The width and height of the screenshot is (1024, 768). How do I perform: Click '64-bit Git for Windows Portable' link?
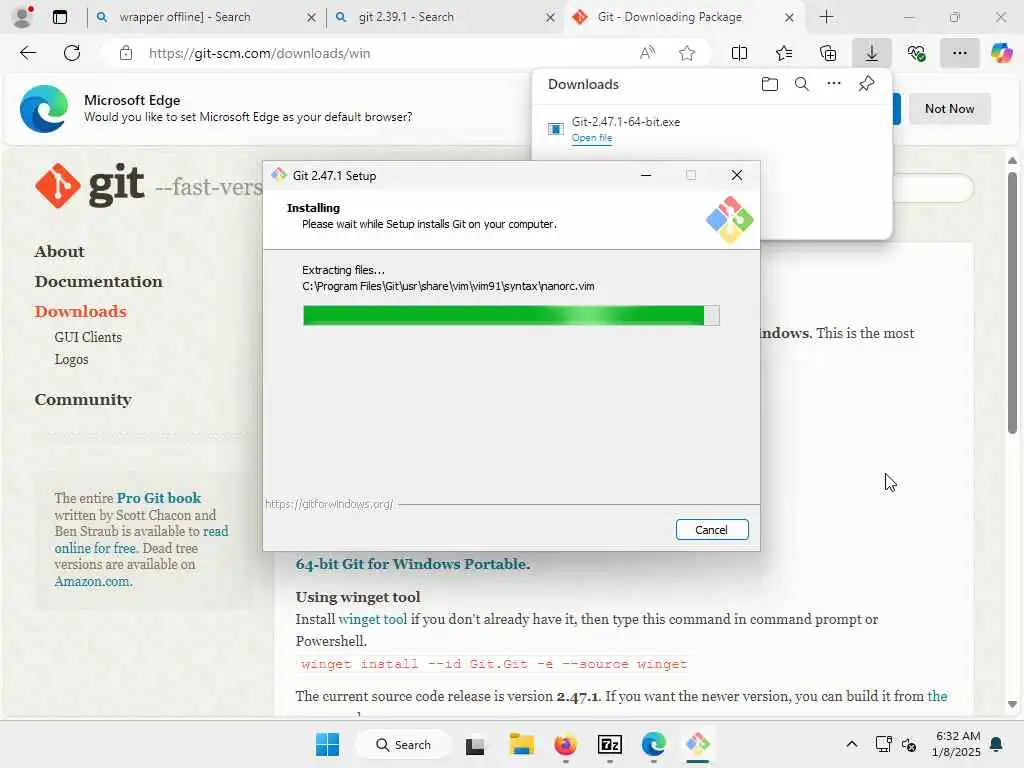pyautogui.click(x=411, y=564)
